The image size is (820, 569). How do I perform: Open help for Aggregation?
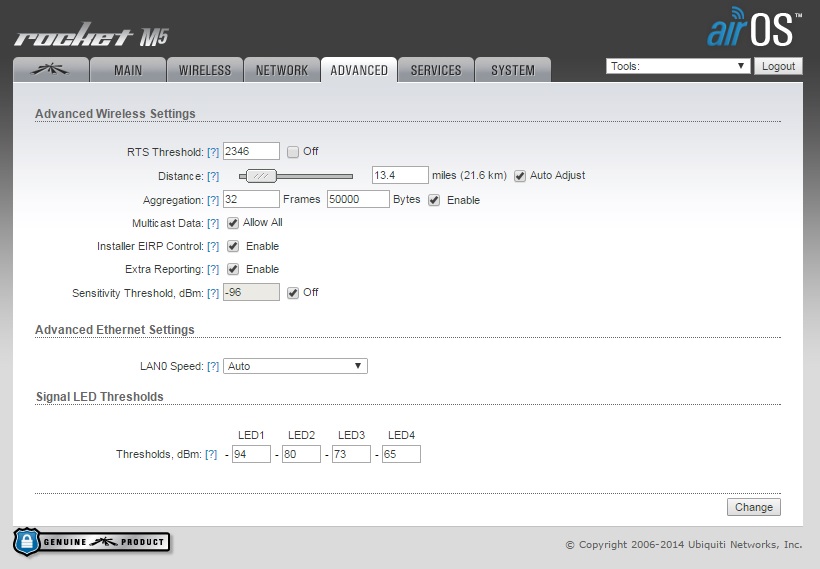[x=213, y=200]
